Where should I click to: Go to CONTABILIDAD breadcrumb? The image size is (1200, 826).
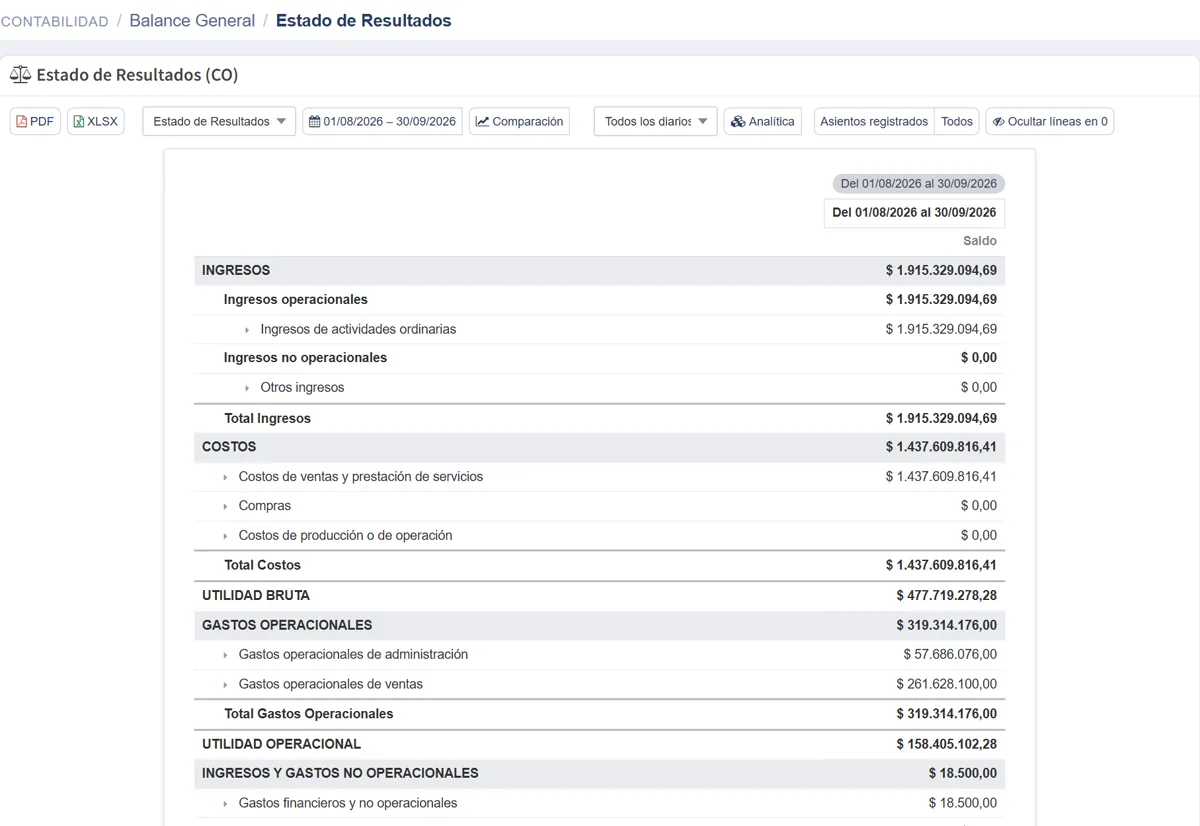(x=54, y=21)
